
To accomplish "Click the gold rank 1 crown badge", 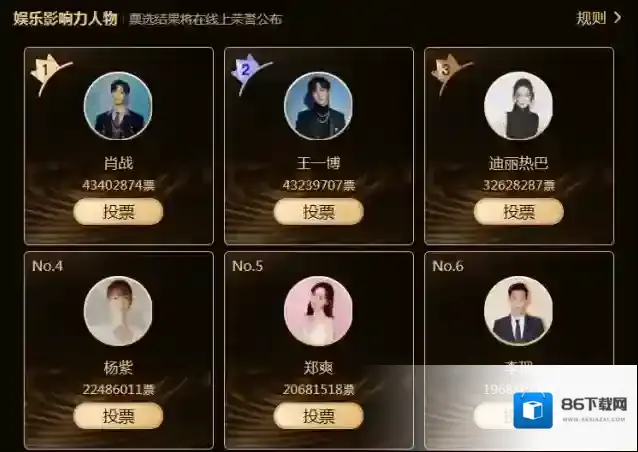I will 48,73.
